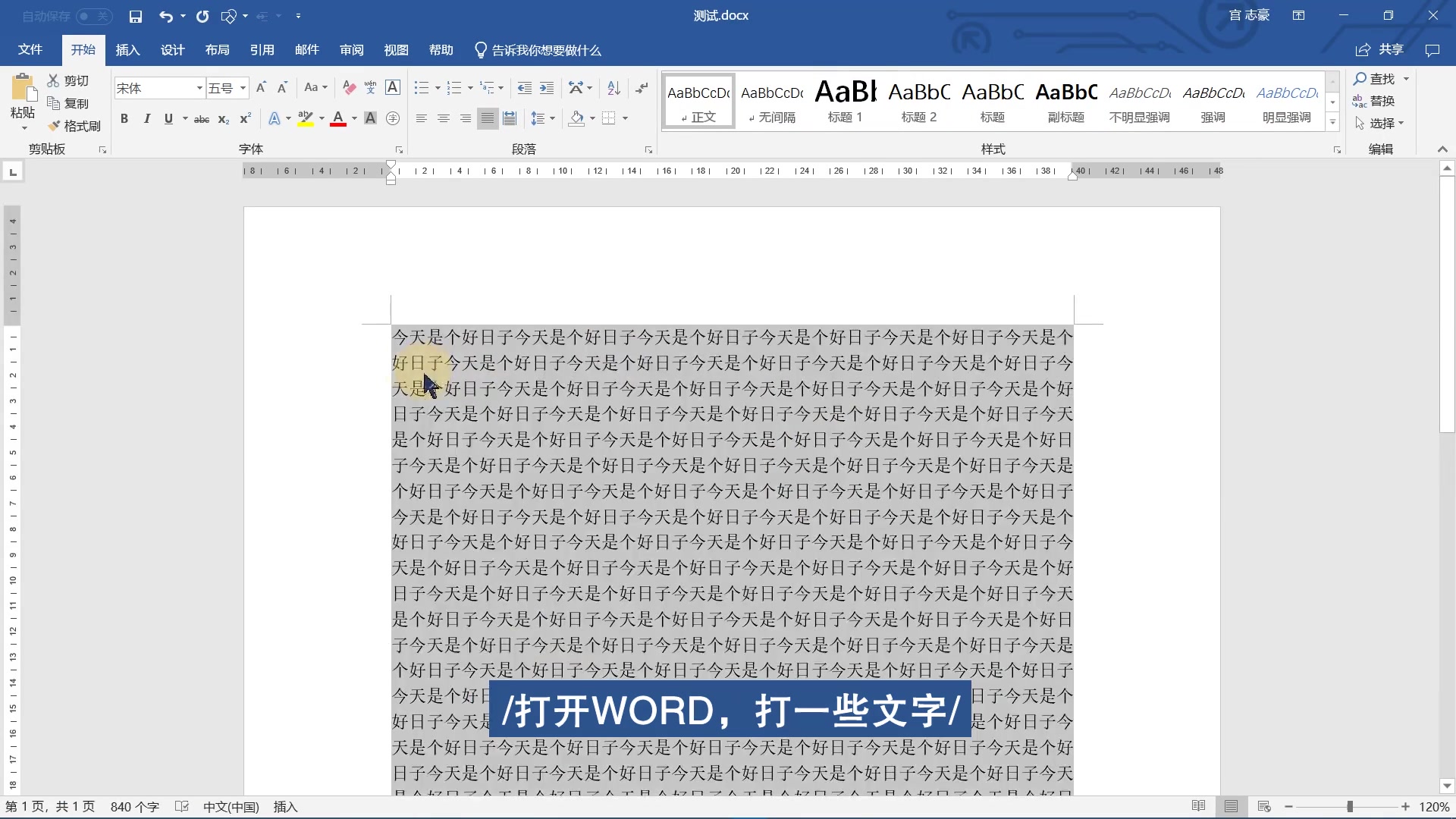
Task: Toggle the AutoSave switch
Action: point(94,16)
